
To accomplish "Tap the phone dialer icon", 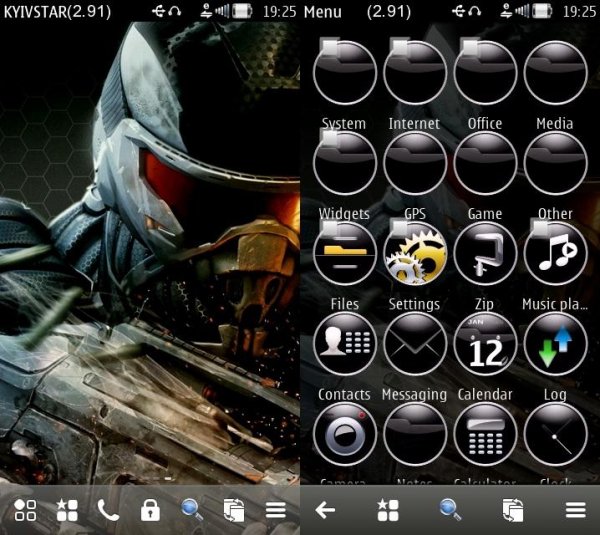I will (x=108, y=510).
